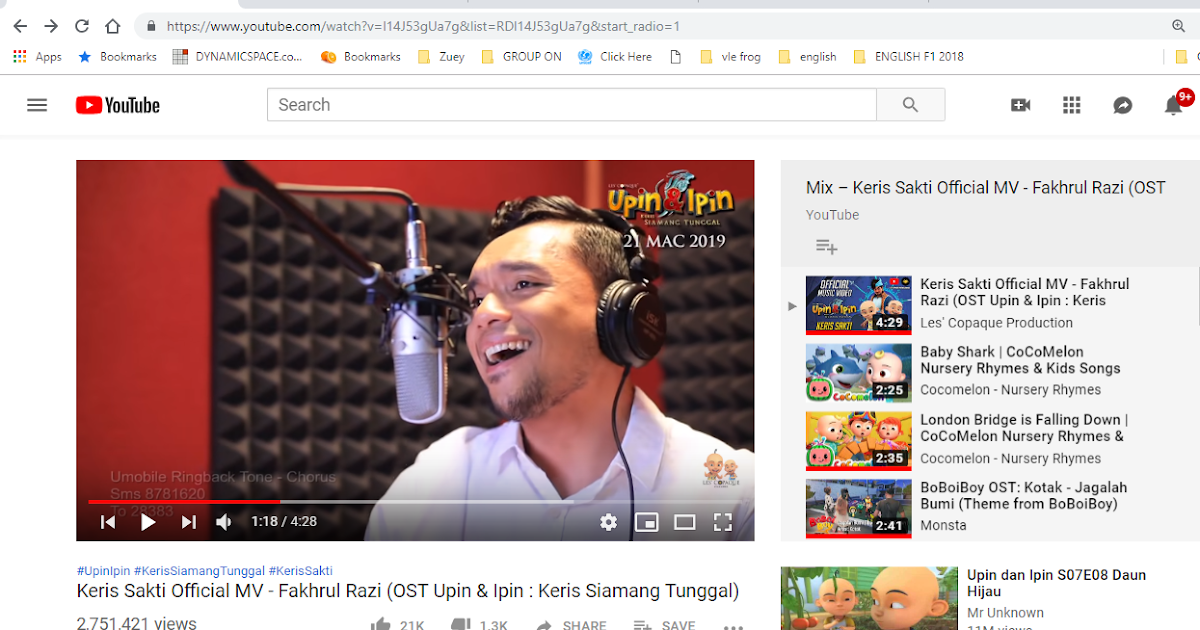Open the starred Bookmarks folder
This screenshot has height=630, width=1200.
117,57
